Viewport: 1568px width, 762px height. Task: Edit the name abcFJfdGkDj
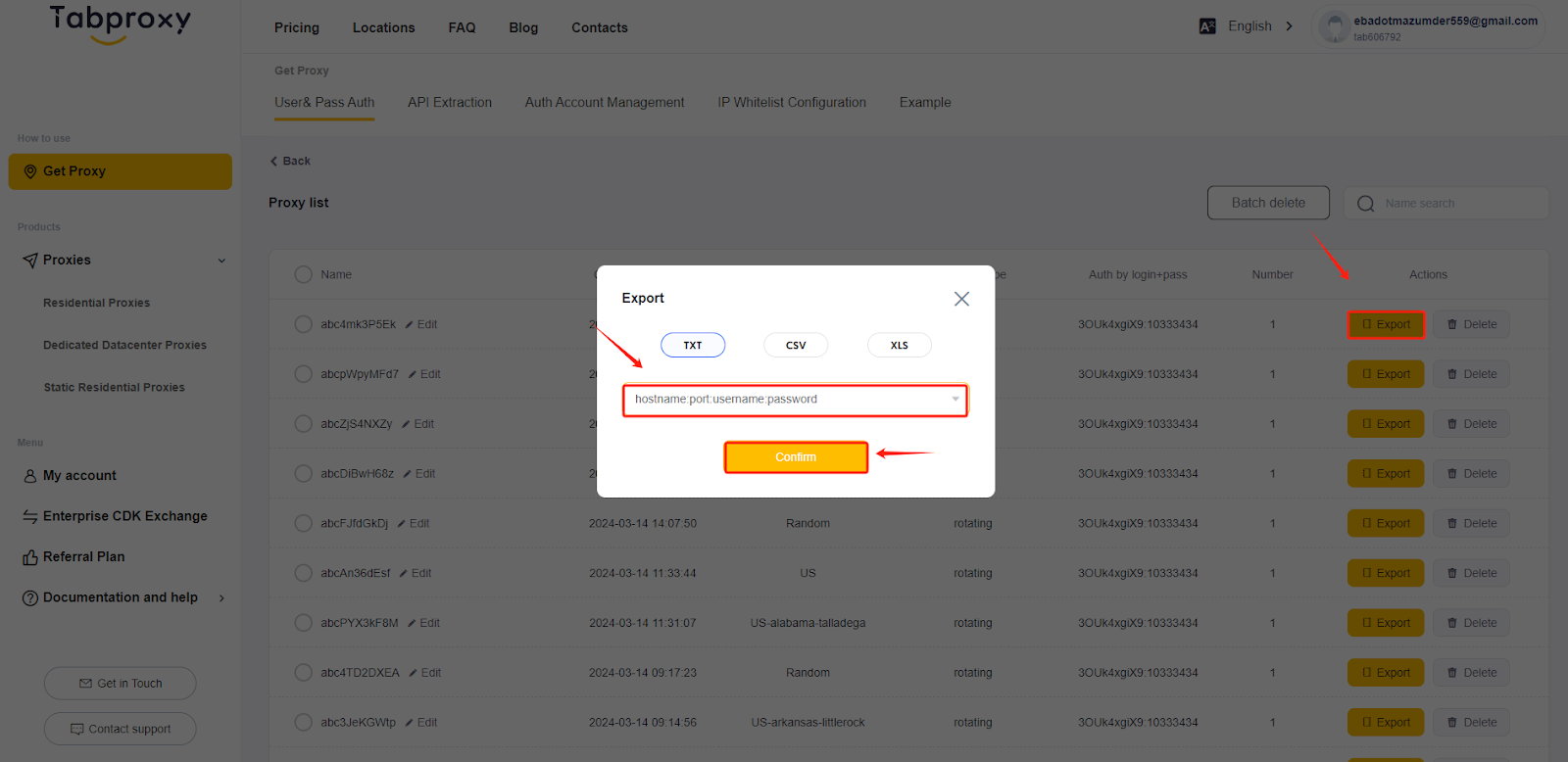click(414, 523)
